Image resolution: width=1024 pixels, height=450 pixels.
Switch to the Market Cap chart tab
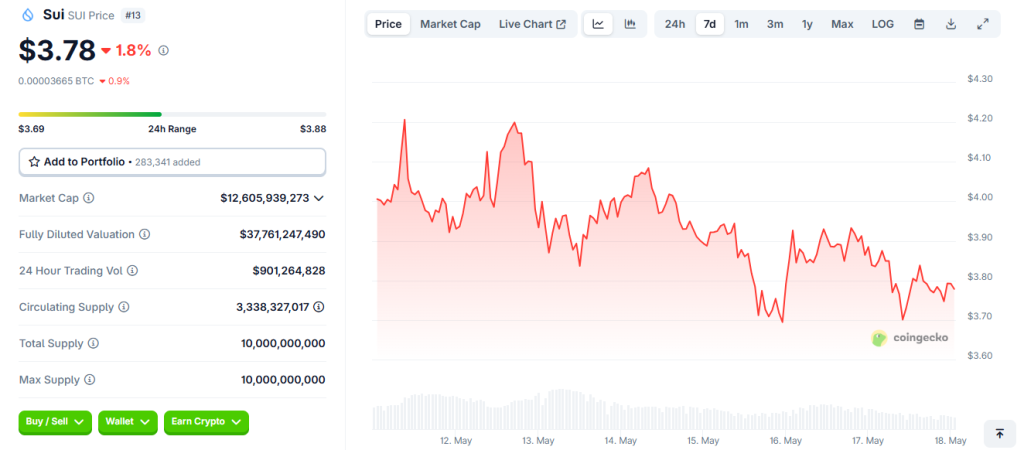(451, 24)
